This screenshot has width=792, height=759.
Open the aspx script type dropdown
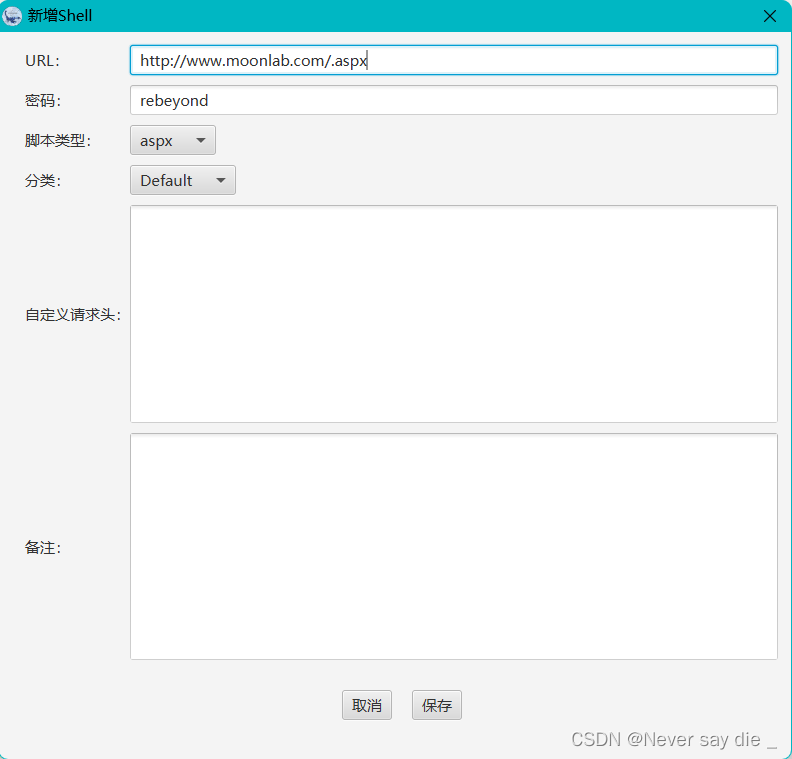pos(173,140)
